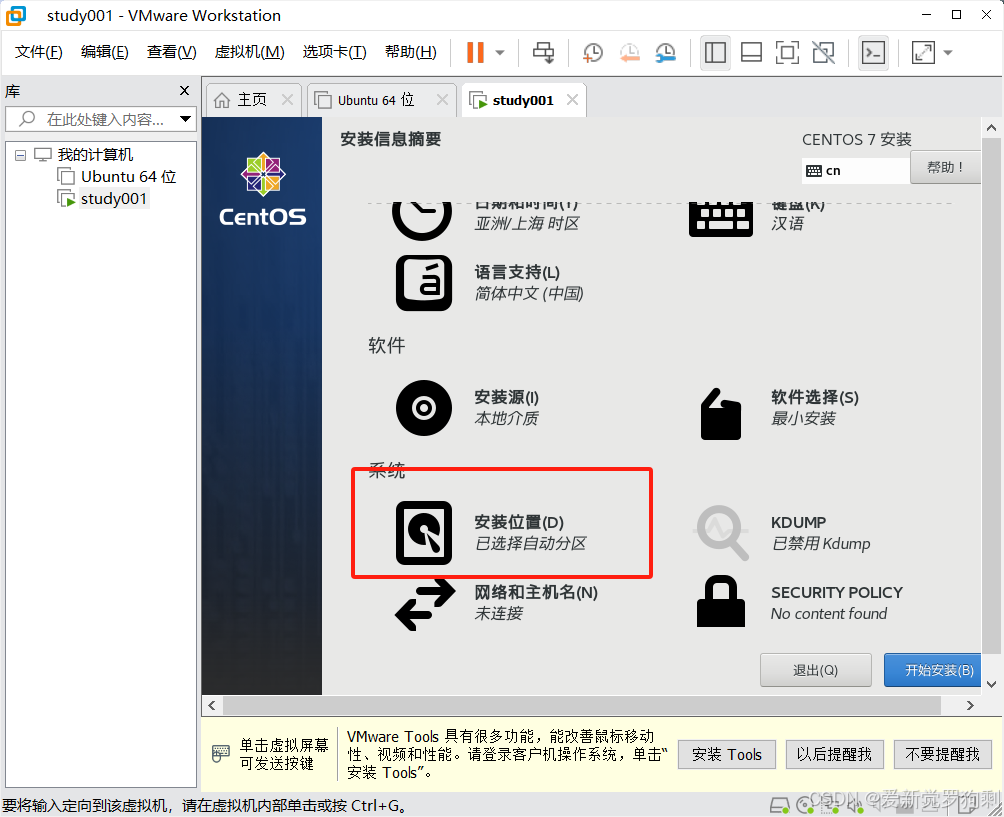
Task: Click the cn keyboard layout indicator
Action: 856,171
